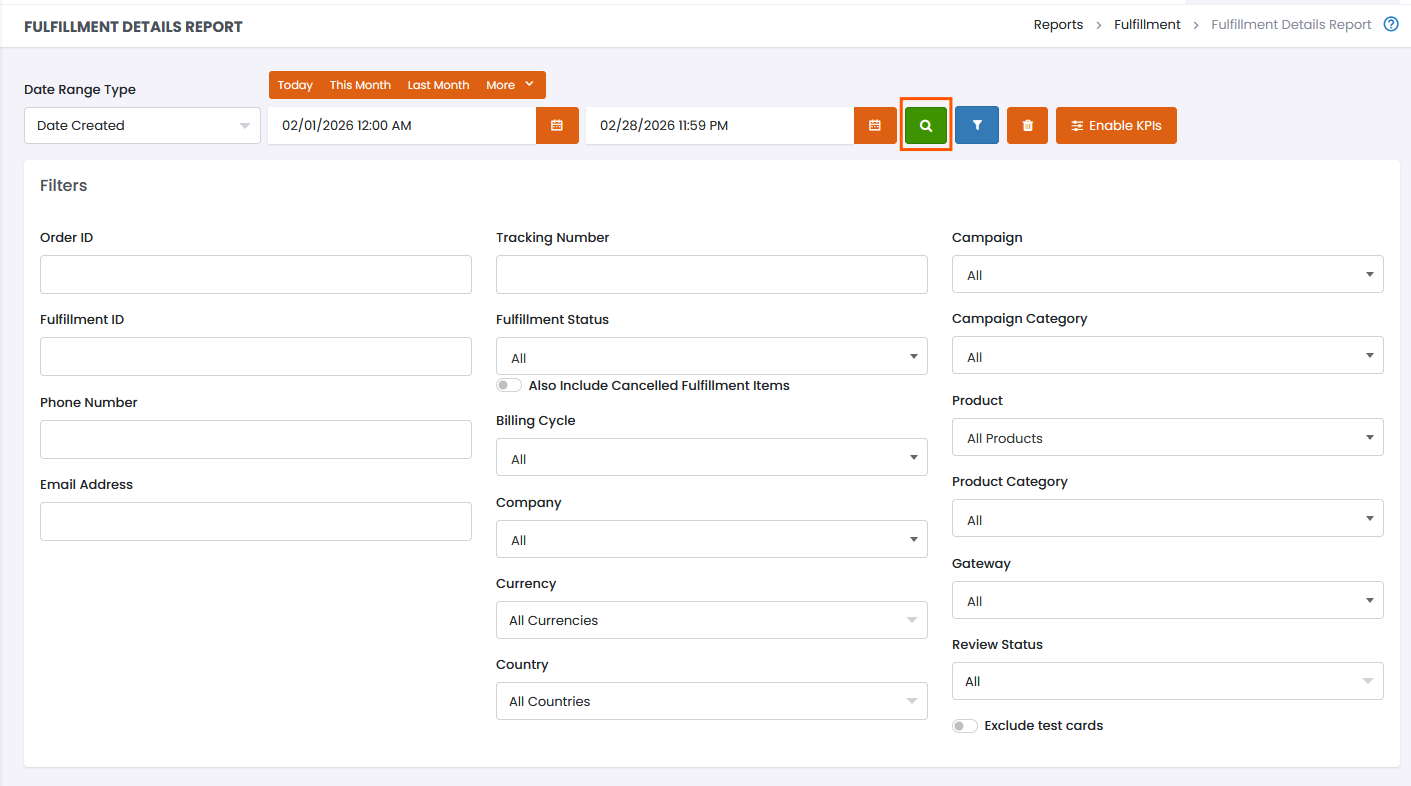Choose the This Month date range
The width and height of the screenshot is (1411, 786).
[360, 85]
